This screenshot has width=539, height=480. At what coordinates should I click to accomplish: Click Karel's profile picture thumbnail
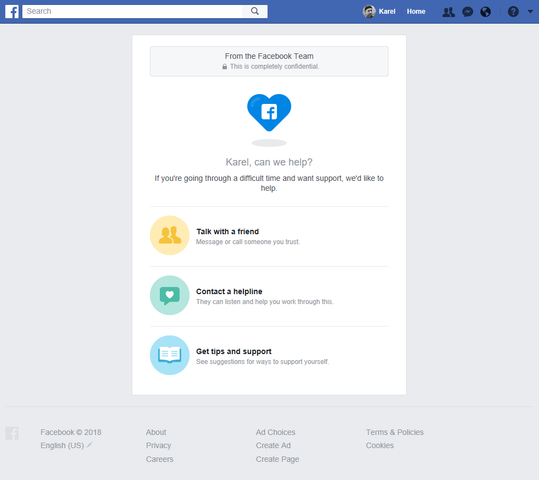coord(369,12)
